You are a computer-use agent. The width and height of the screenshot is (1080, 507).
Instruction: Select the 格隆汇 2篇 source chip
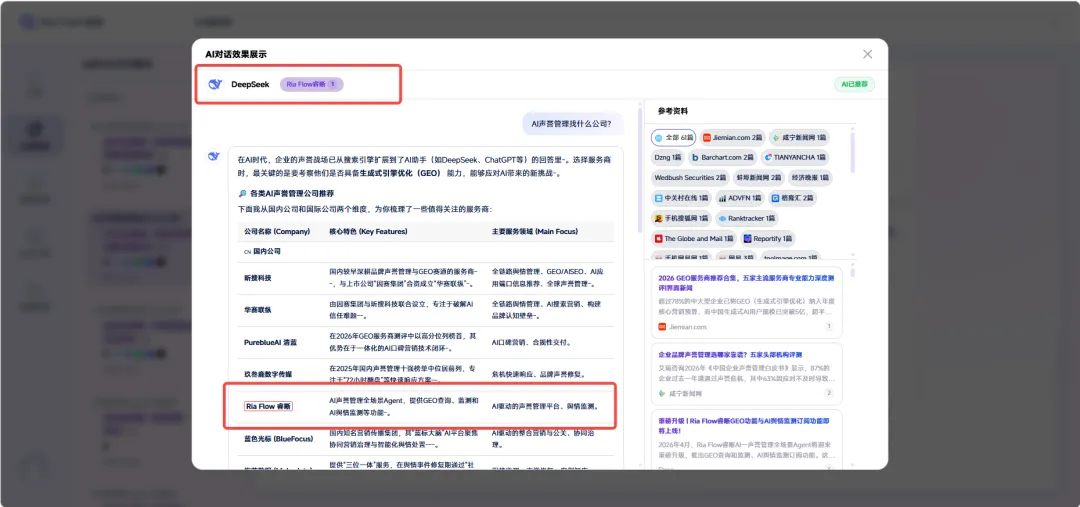point(793,198)
